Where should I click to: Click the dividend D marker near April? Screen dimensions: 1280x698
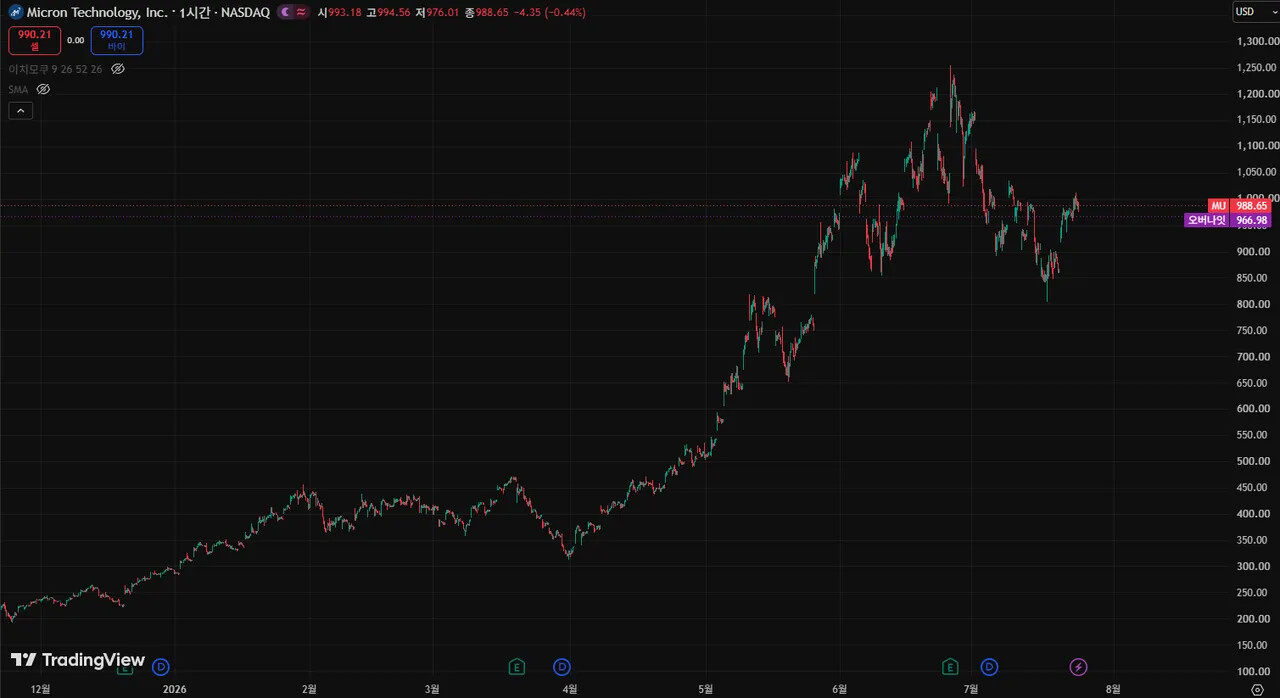tap(562, 667)
